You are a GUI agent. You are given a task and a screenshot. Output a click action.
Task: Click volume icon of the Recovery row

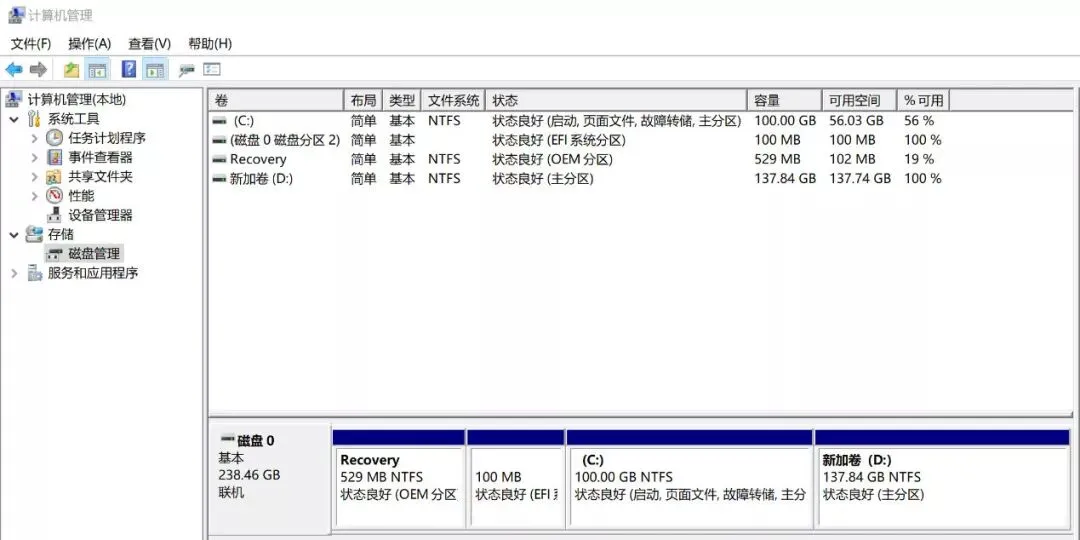pyautogui.click(x=220, y=159)
